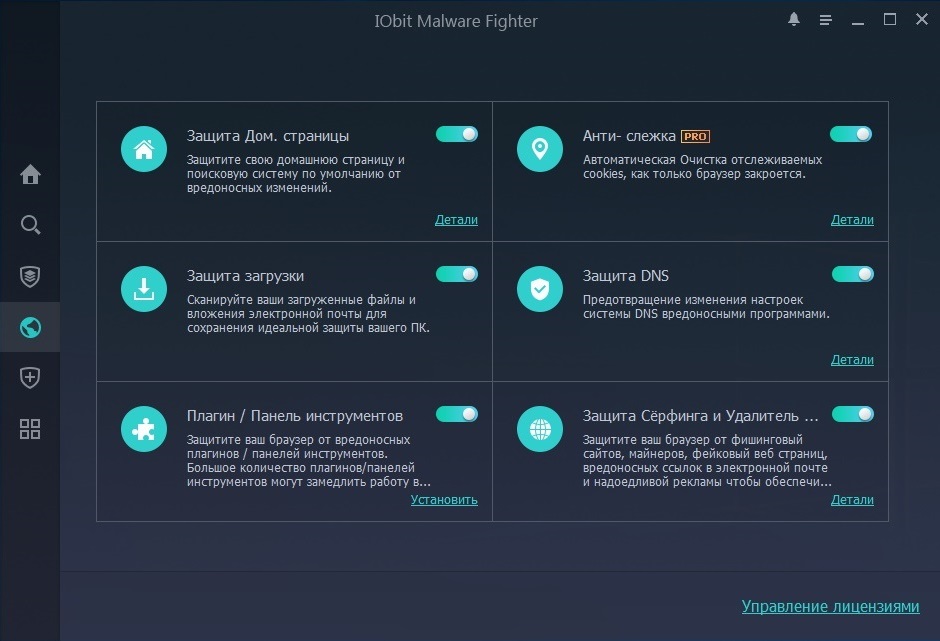Open the Home section in sidebar
The width and height of the screenshot is (940, 641).
tap(30, 175)
